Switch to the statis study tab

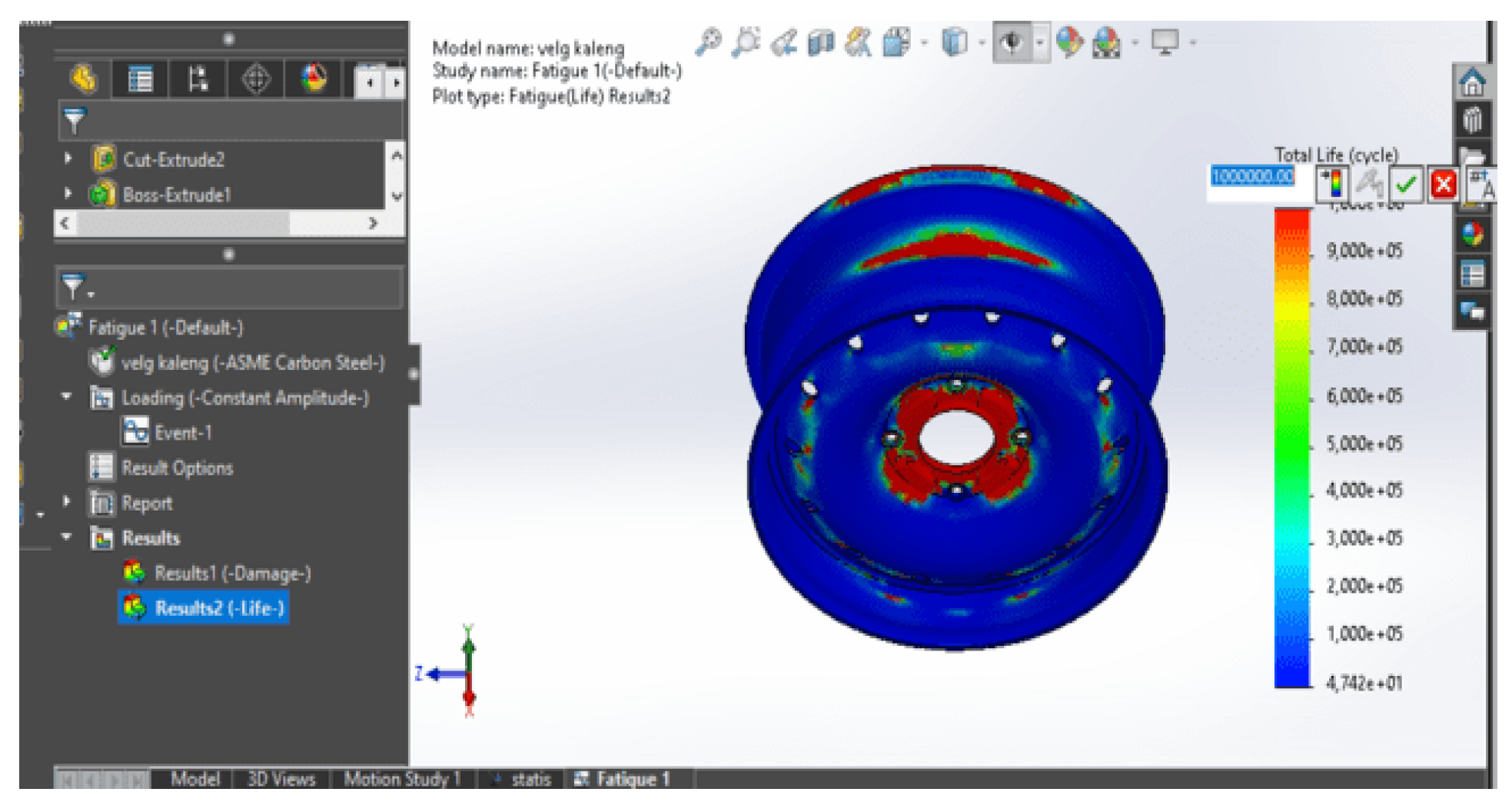click(x=530, y=779)
